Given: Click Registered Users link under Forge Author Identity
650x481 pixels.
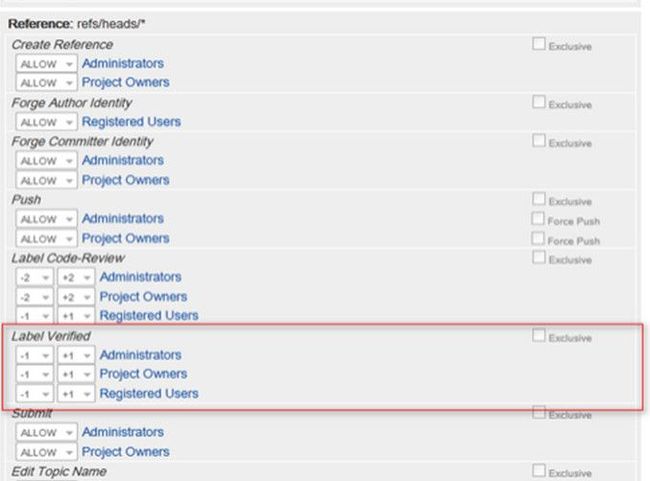Looking at the screenshot, I should click(x=131, y=121).
